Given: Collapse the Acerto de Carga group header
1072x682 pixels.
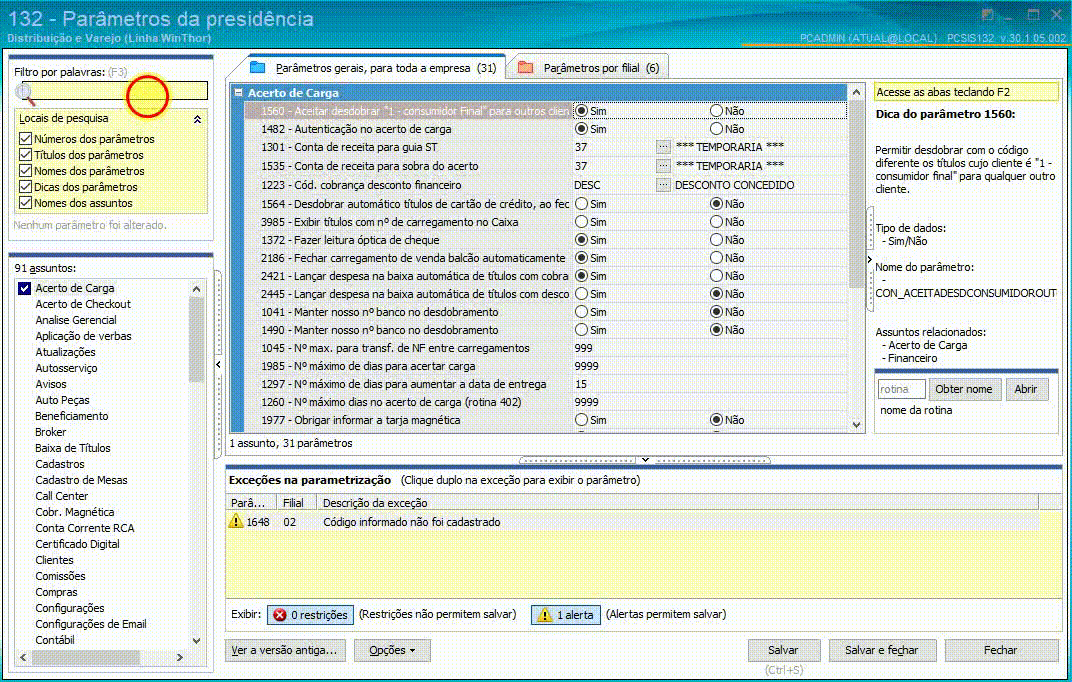Looking at the screenshot, I should tap(239, 92).
